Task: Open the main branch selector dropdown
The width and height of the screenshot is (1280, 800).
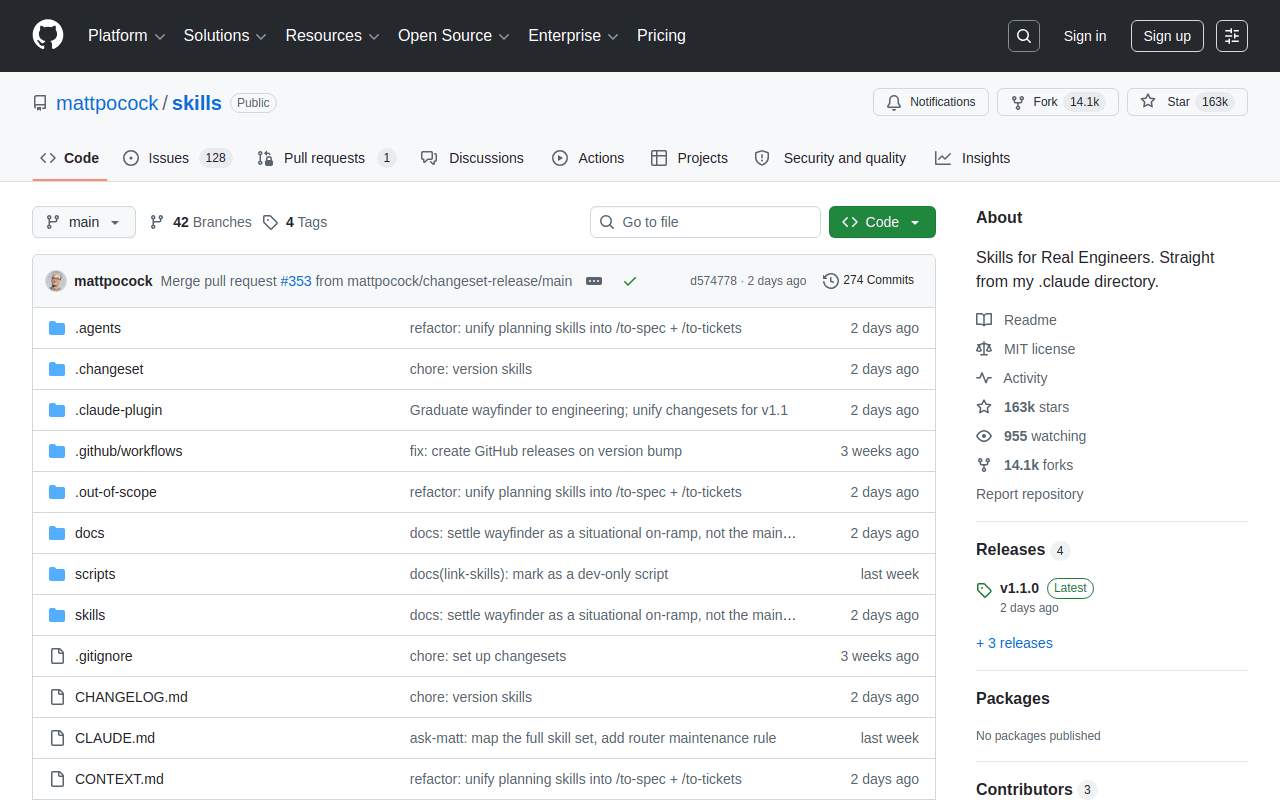Action: coord(84,222)
